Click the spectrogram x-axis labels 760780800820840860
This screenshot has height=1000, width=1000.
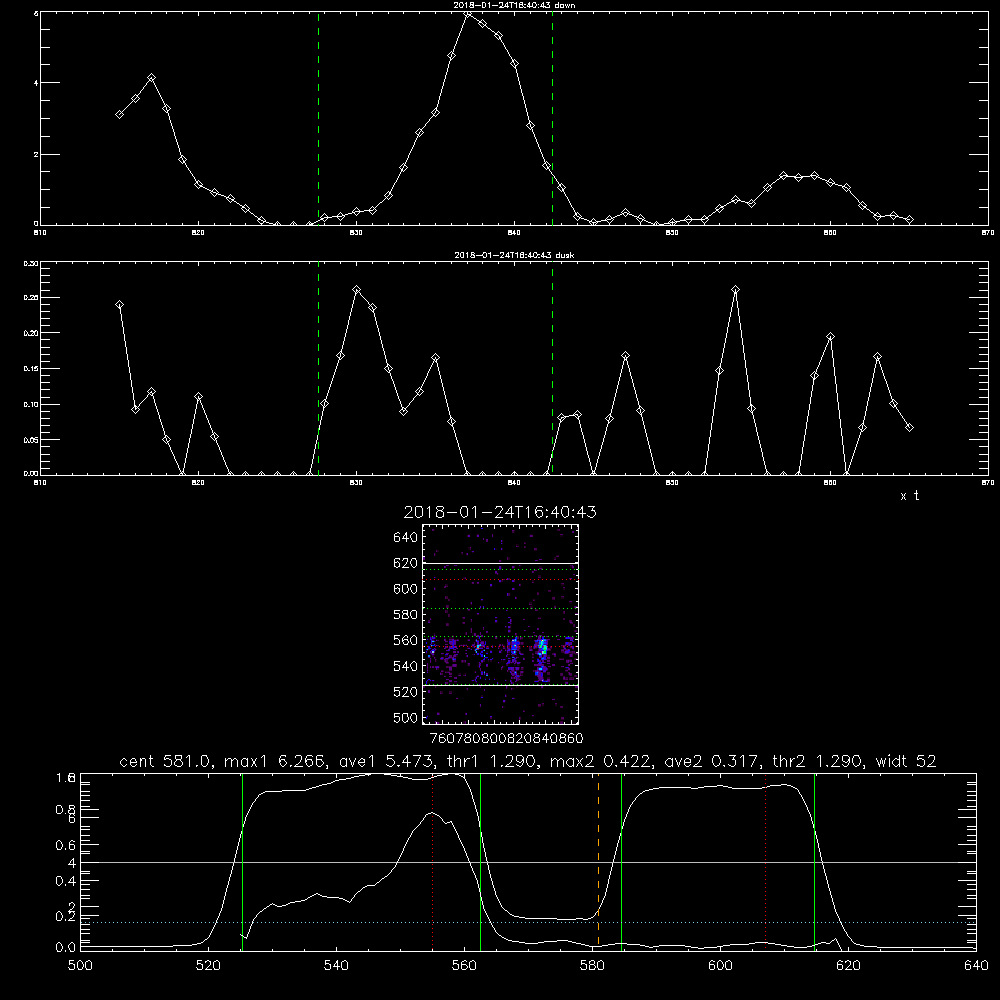[506, 739]
